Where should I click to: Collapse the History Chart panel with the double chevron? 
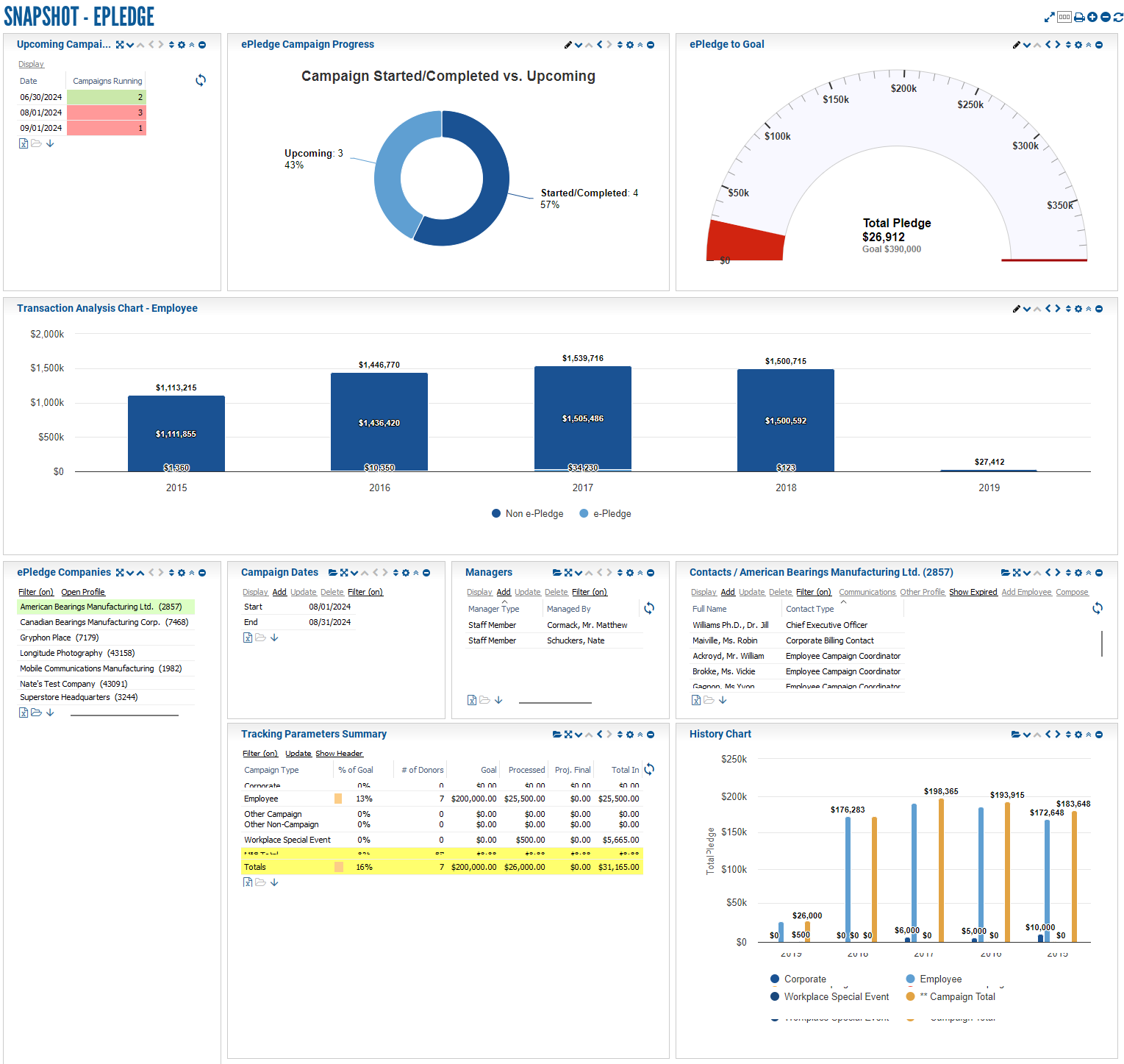tap(1089, 735)
